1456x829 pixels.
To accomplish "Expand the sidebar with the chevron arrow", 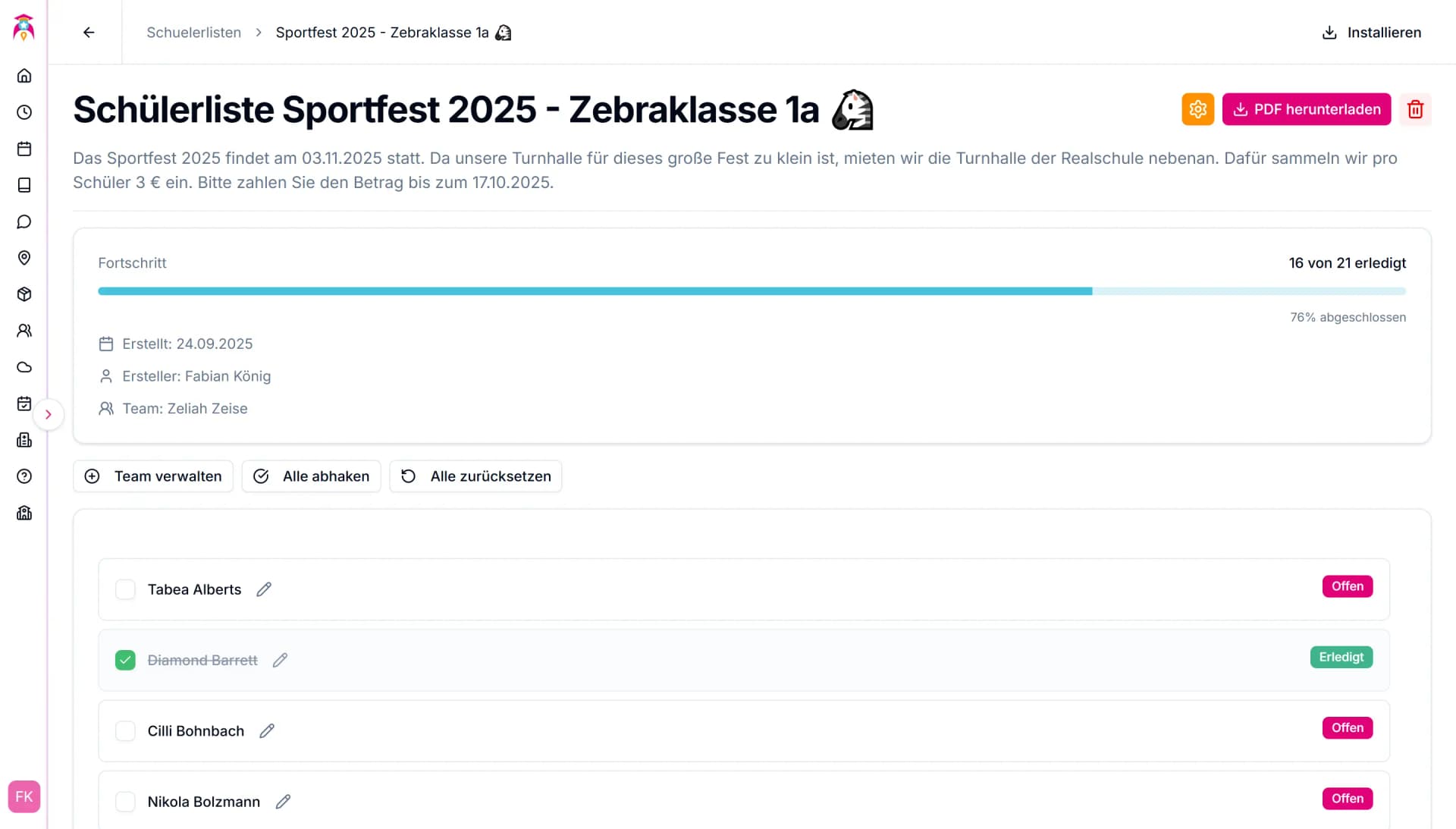I will [x=49, y=415].
